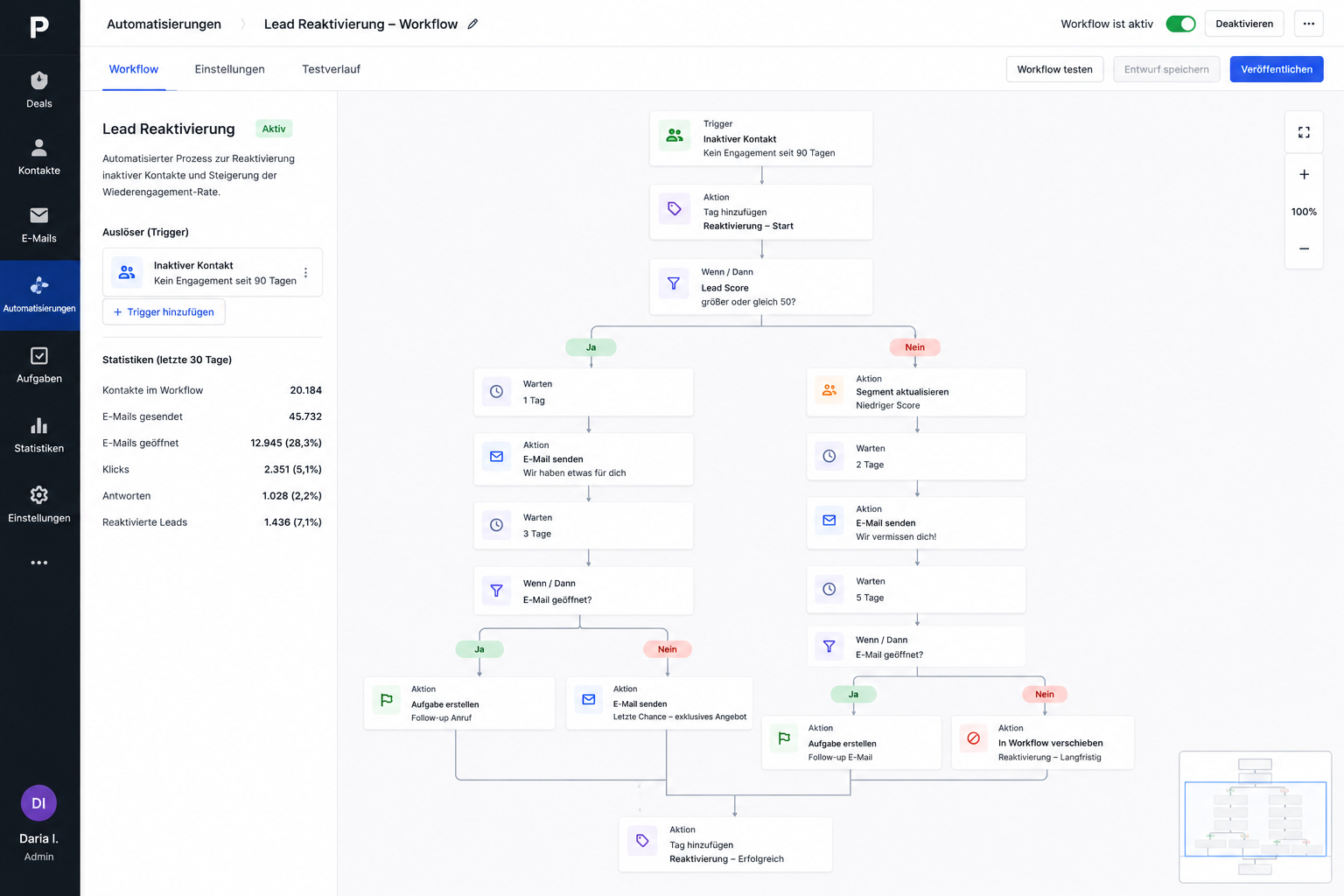1344x896 pixels.
Task: Click Antworten value 1.028 (2,2%)
Action: coord(291,496)
